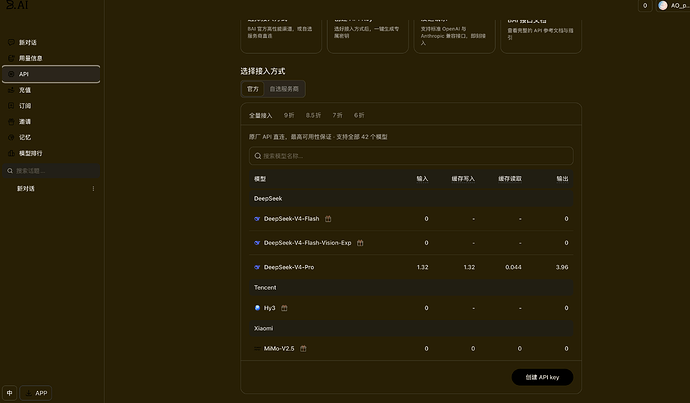The image size is (690, 403).
Task: Click the gift icon next to Hy3
Action: pos(284,308)
